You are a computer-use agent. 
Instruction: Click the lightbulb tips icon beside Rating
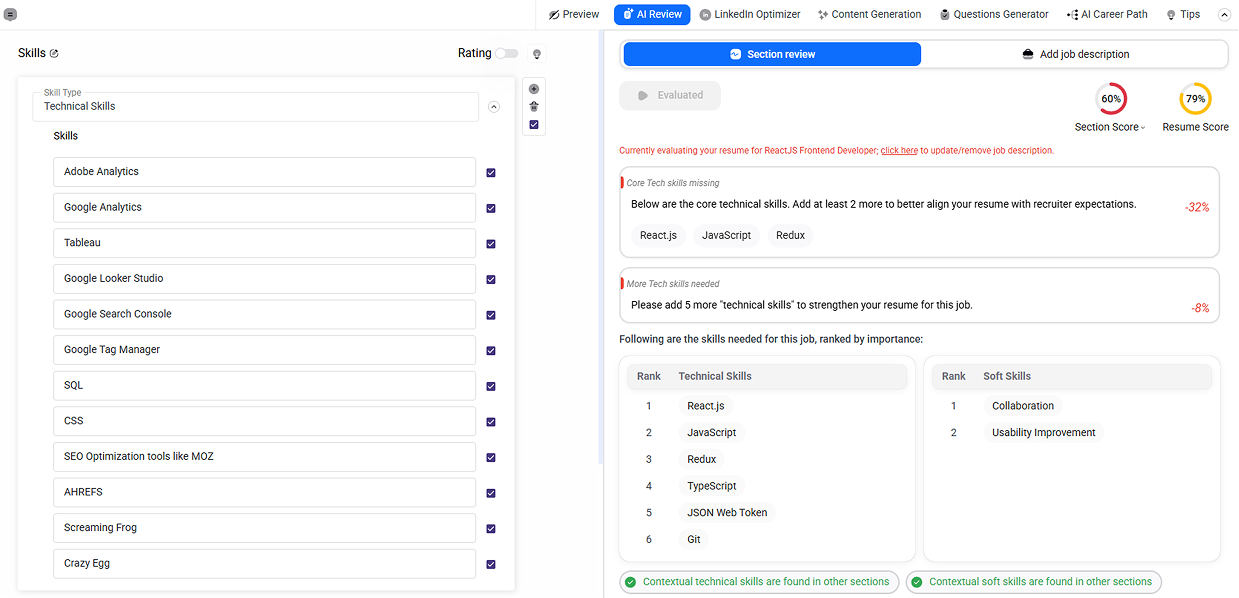pyautogui.click(x=536, y=54)
